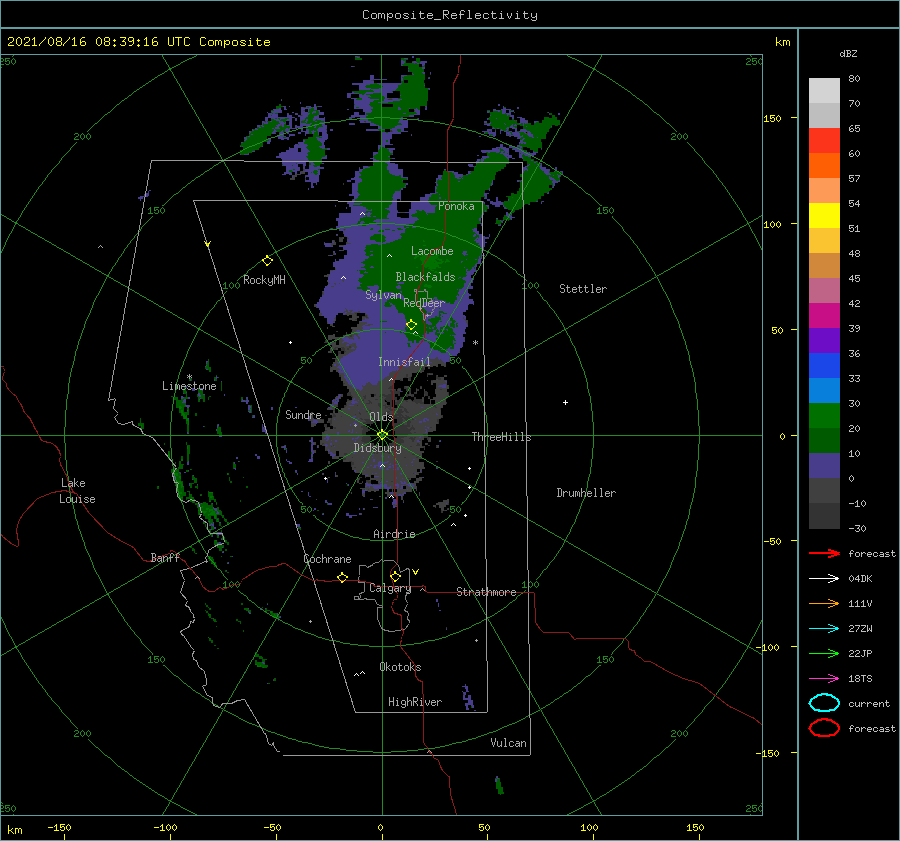Pick the bright green swatch in dBZ legend
The height and width of the screenshot is (841, 900).
click(x=824, y=416)
